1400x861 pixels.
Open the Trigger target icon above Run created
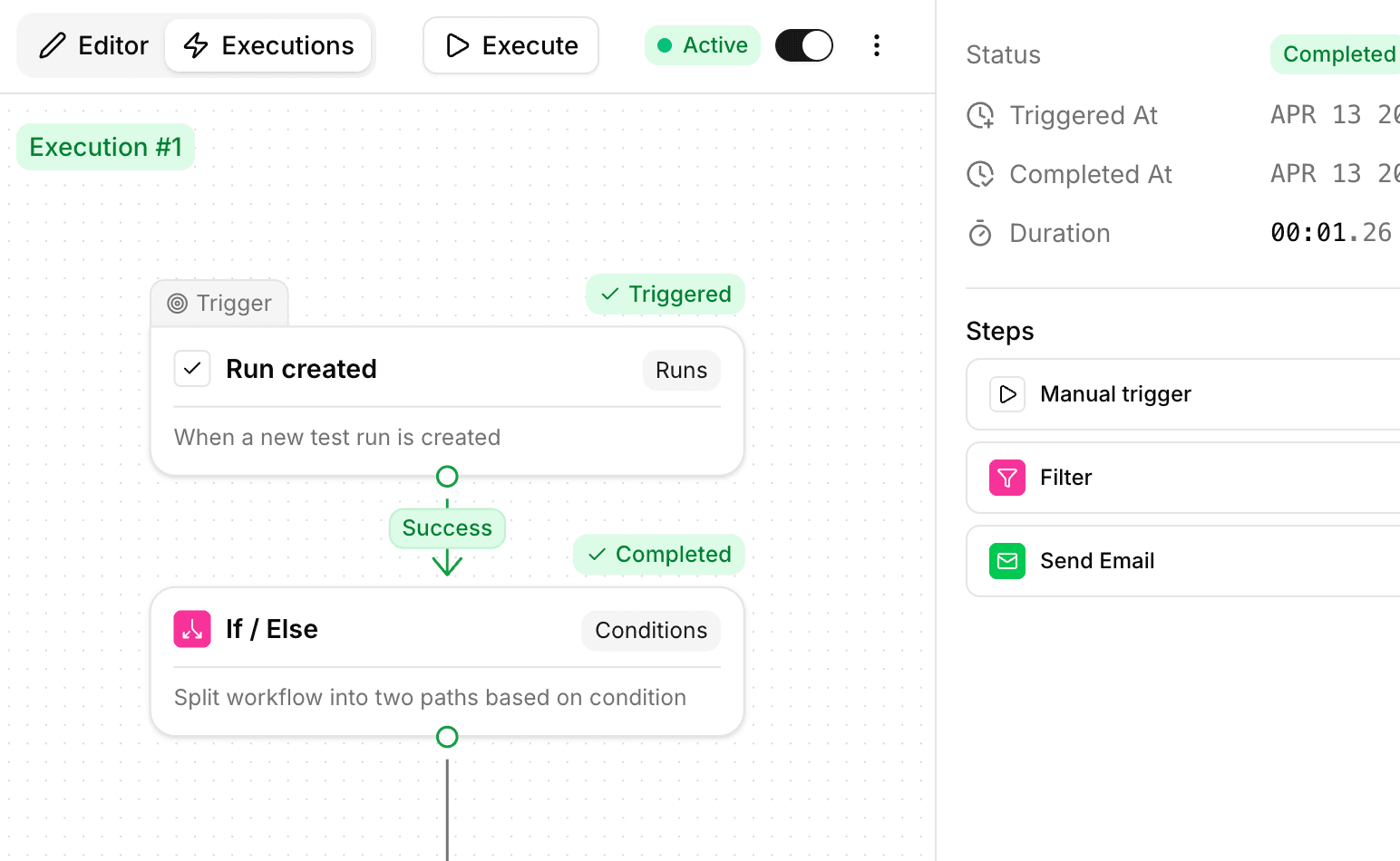tap(176, 303)
